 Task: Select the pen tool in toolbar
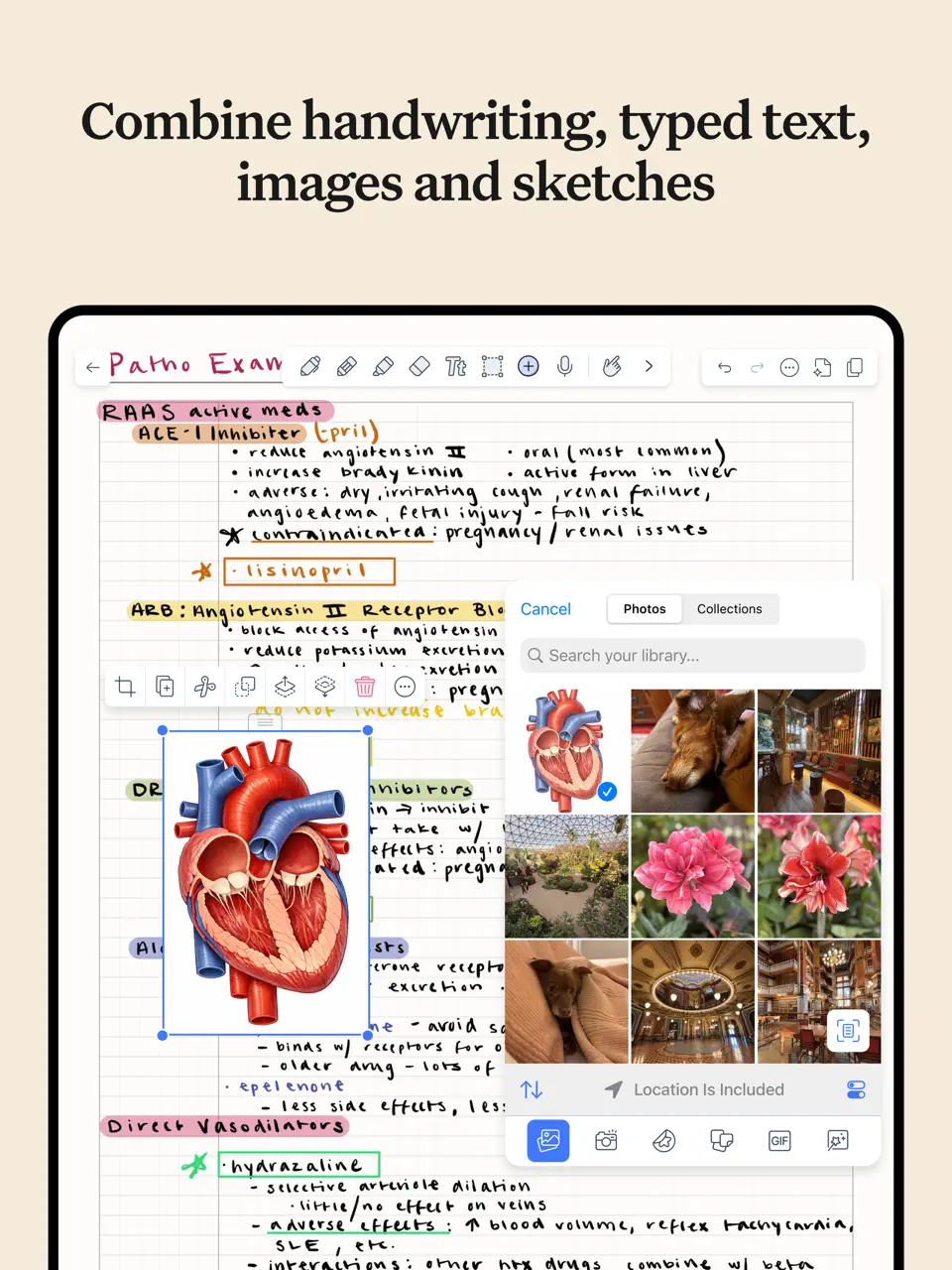(310, 367)
